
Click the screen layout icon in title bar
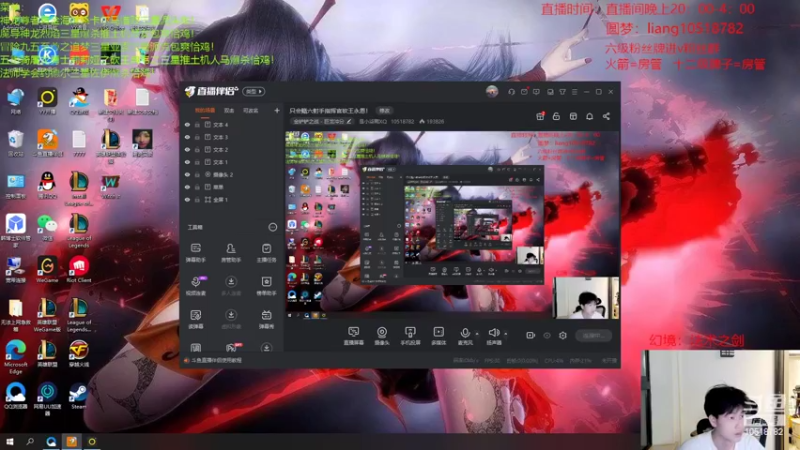coord(550,92)
